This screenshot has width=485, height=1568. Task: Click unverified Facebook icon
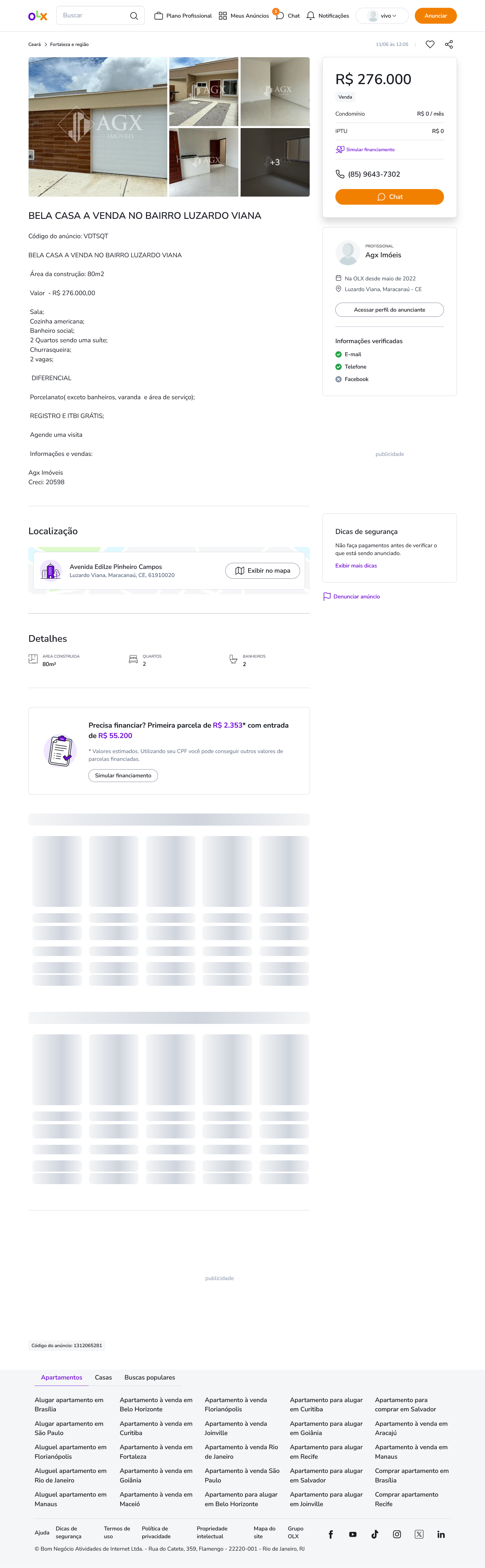pos(338,379)
